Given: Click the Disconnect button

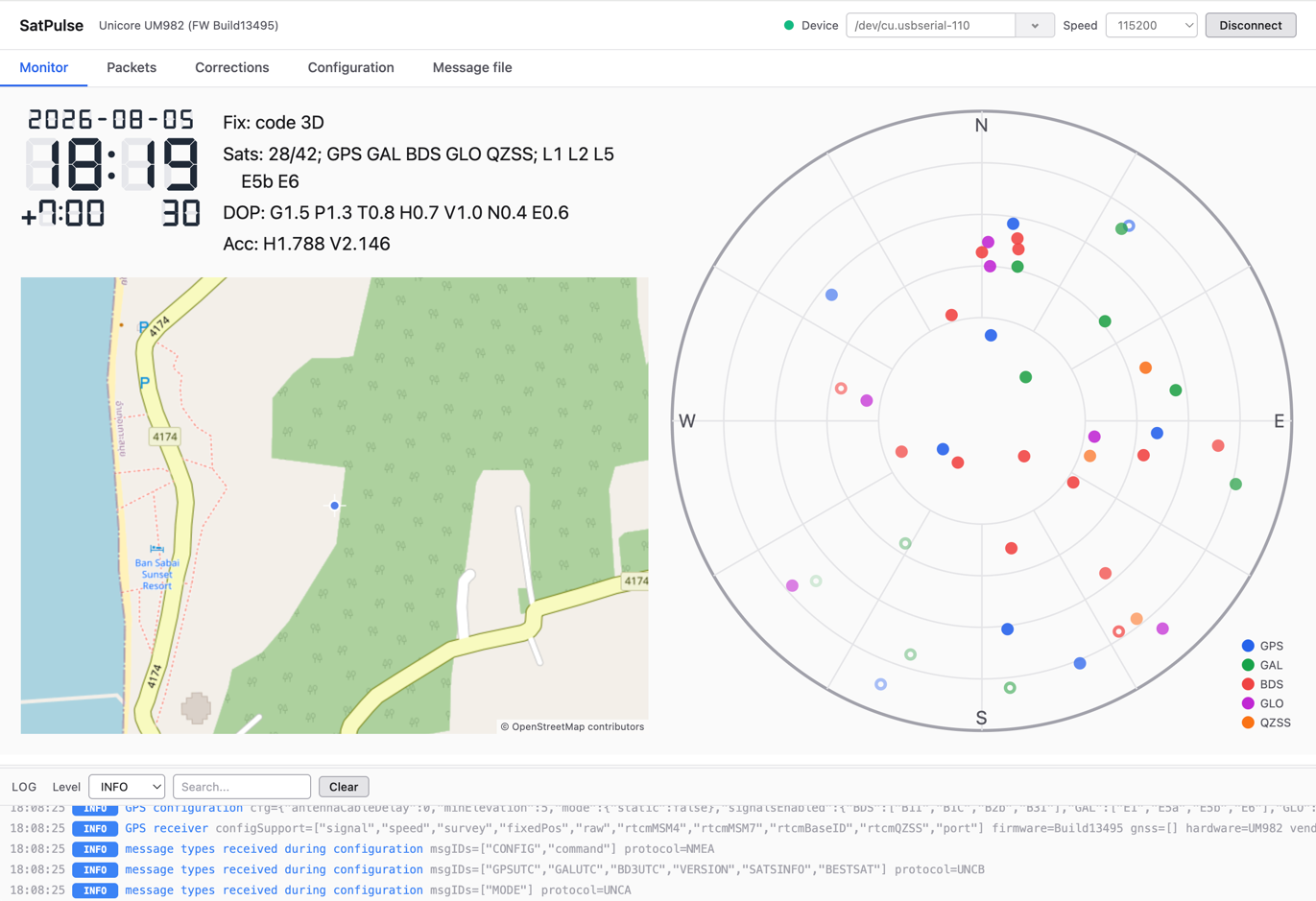Looking at the screenshot, I should (1251, 26).
